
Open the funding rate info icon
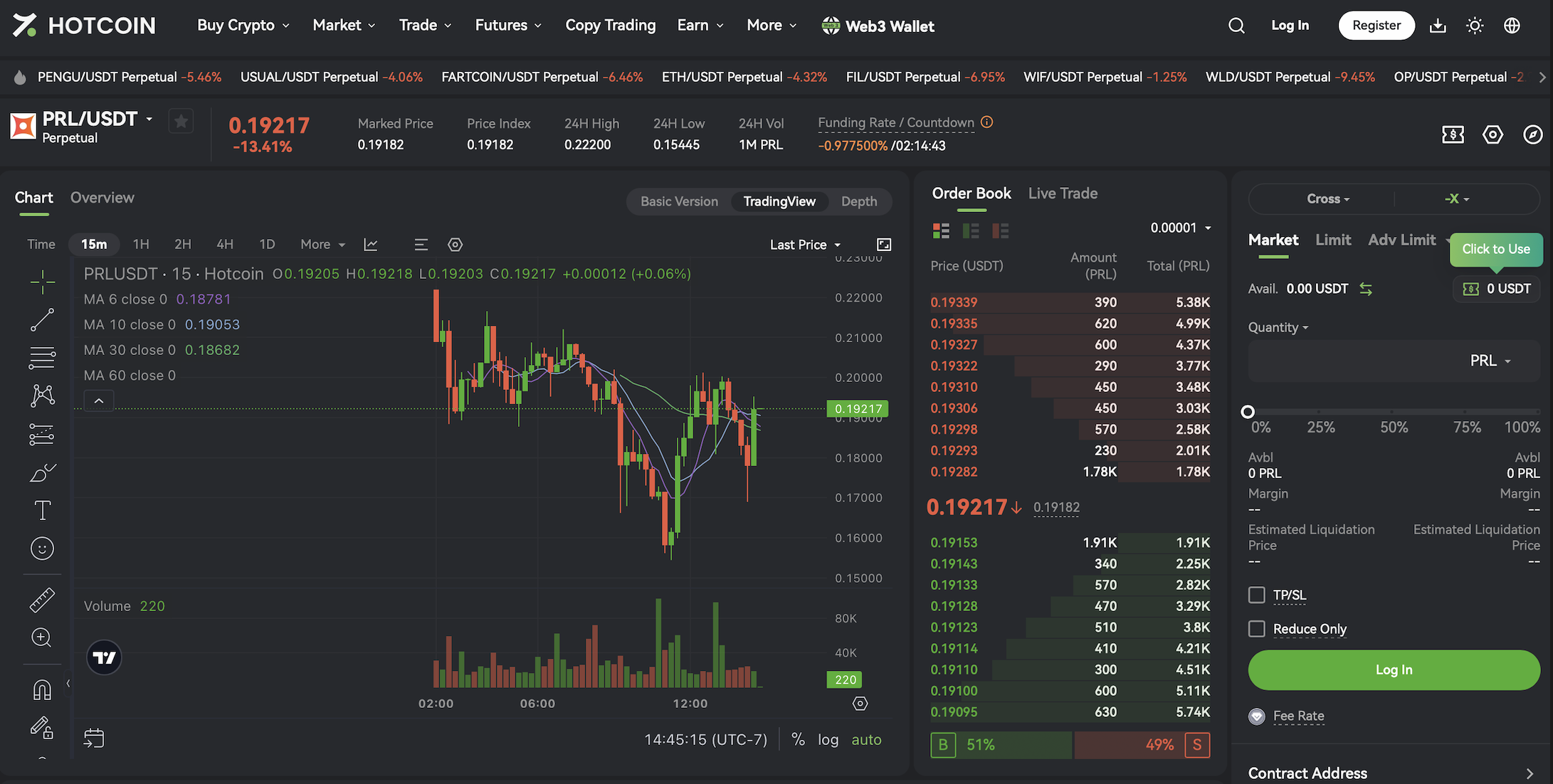point(986,122)
